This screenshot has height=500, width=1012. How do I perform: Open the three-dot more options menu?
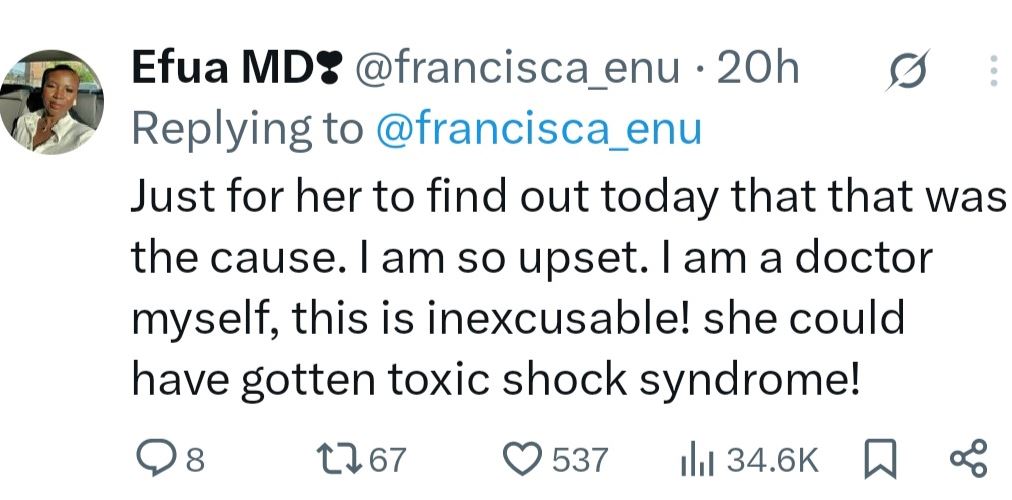(993, 70)
